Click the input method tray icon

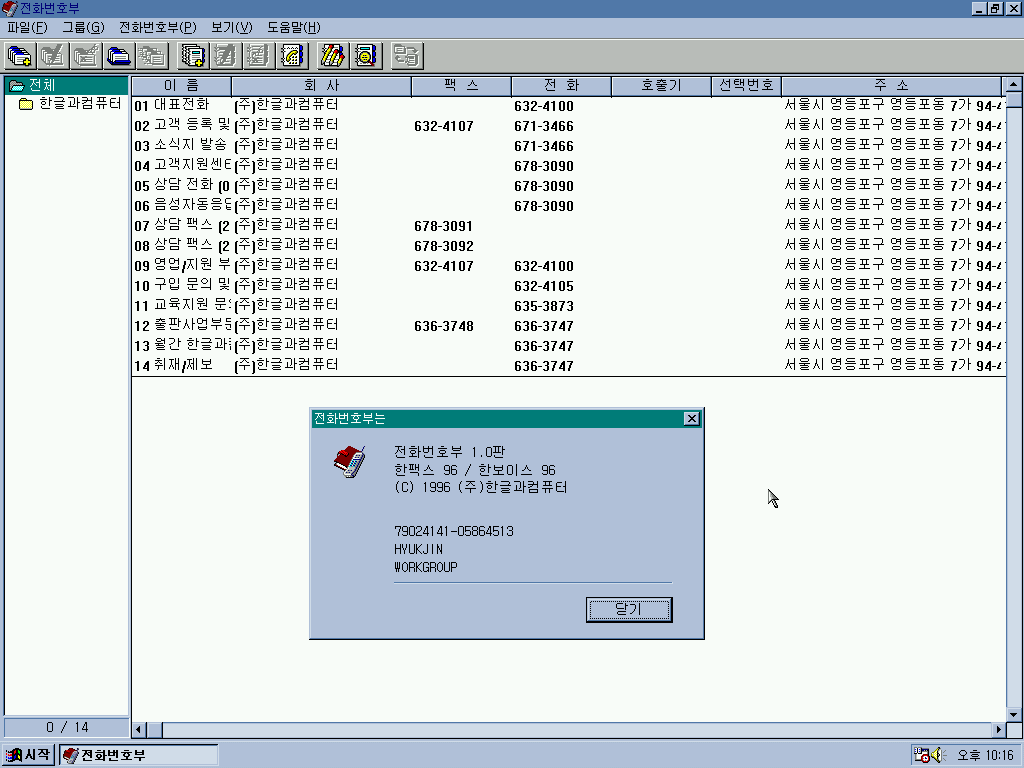(x=921, y=755)
